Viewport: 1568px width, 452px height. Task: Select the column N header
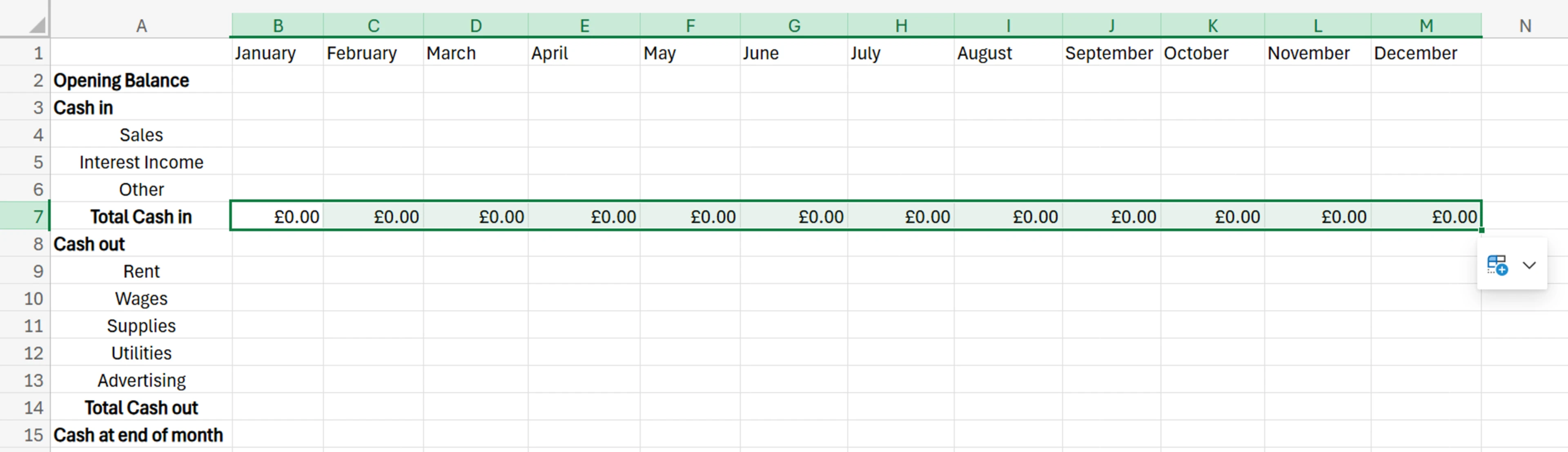click(1526, 25)
